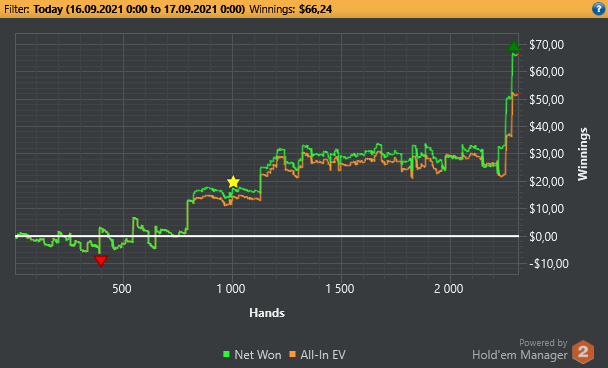The width and height of the screenshot is (608, 368).
Task: Click the 1 000 hands axis label
Action: [x=231, y=289]
